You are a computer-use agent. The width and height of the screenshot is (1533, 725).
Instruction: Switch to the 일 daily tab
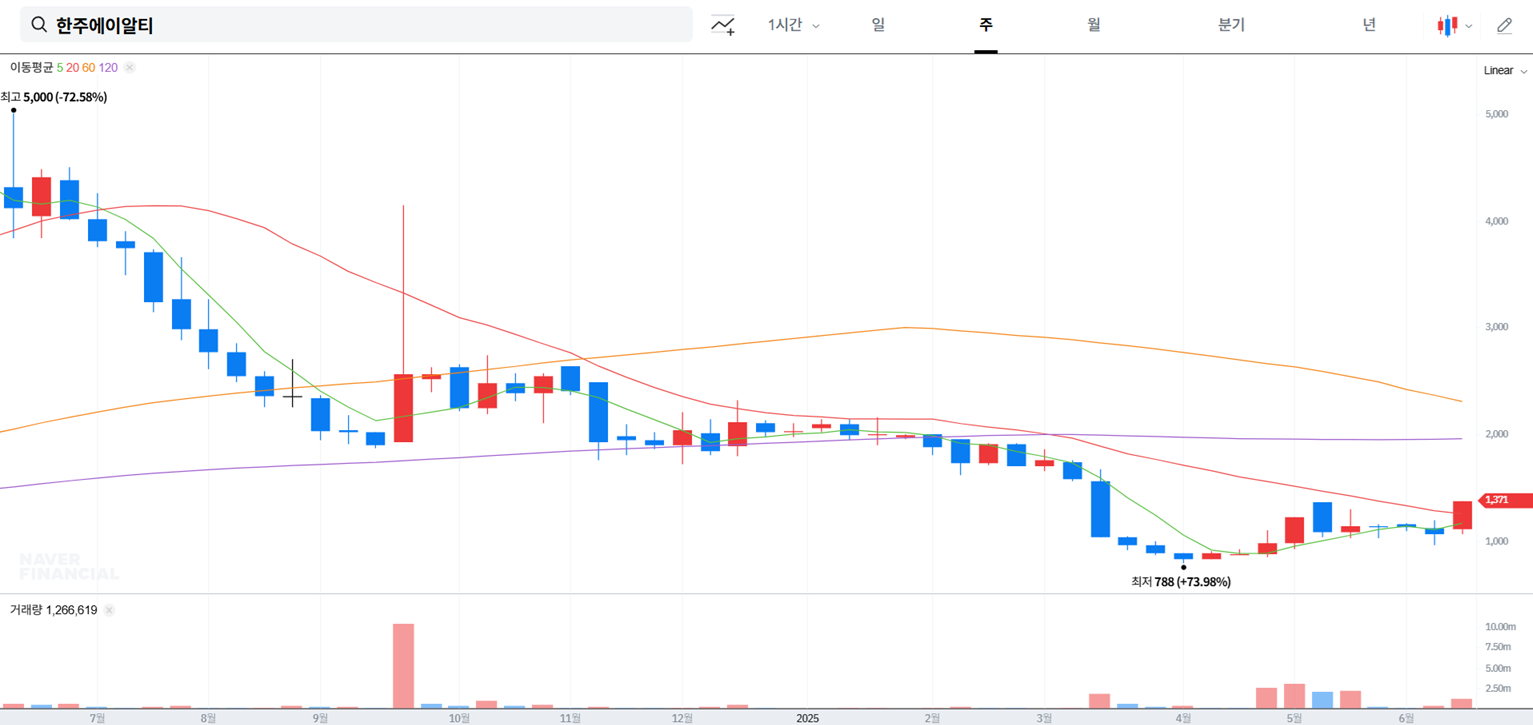click(x=878, y=25)
